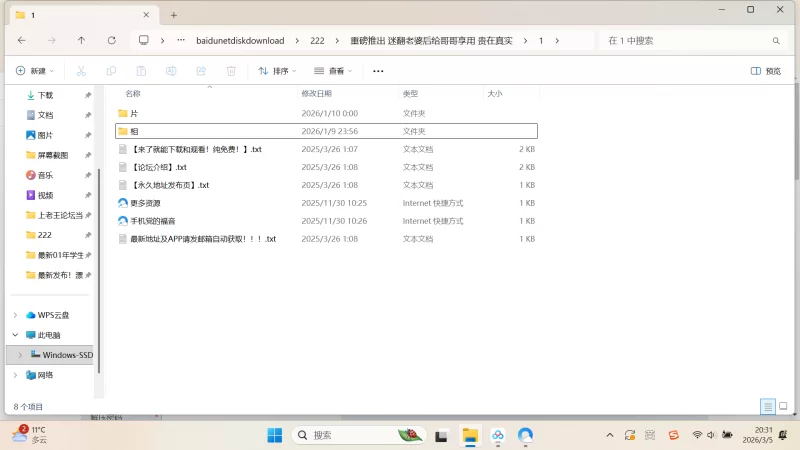The image size is (800, 450).
Task: Switch to details view in status bar
Action: point(767,407)
